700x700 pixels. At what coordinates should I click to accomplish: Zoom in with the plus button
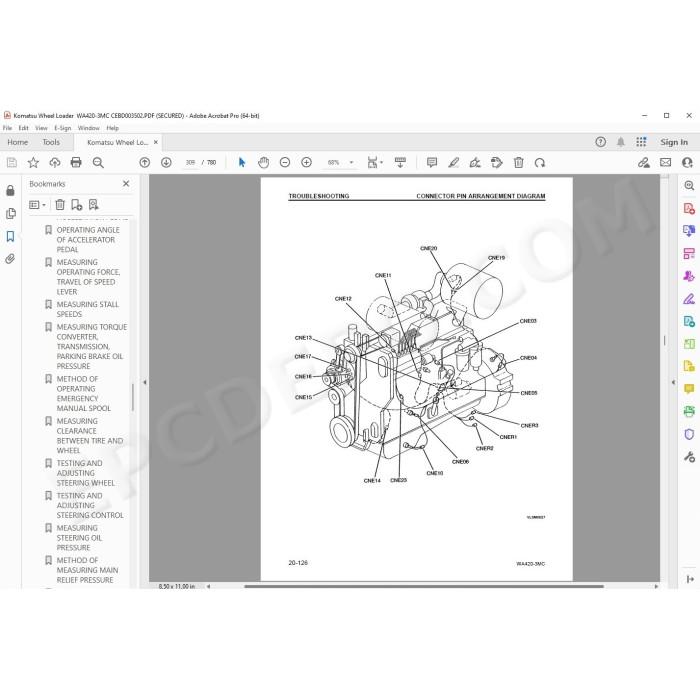coord(306,162)
